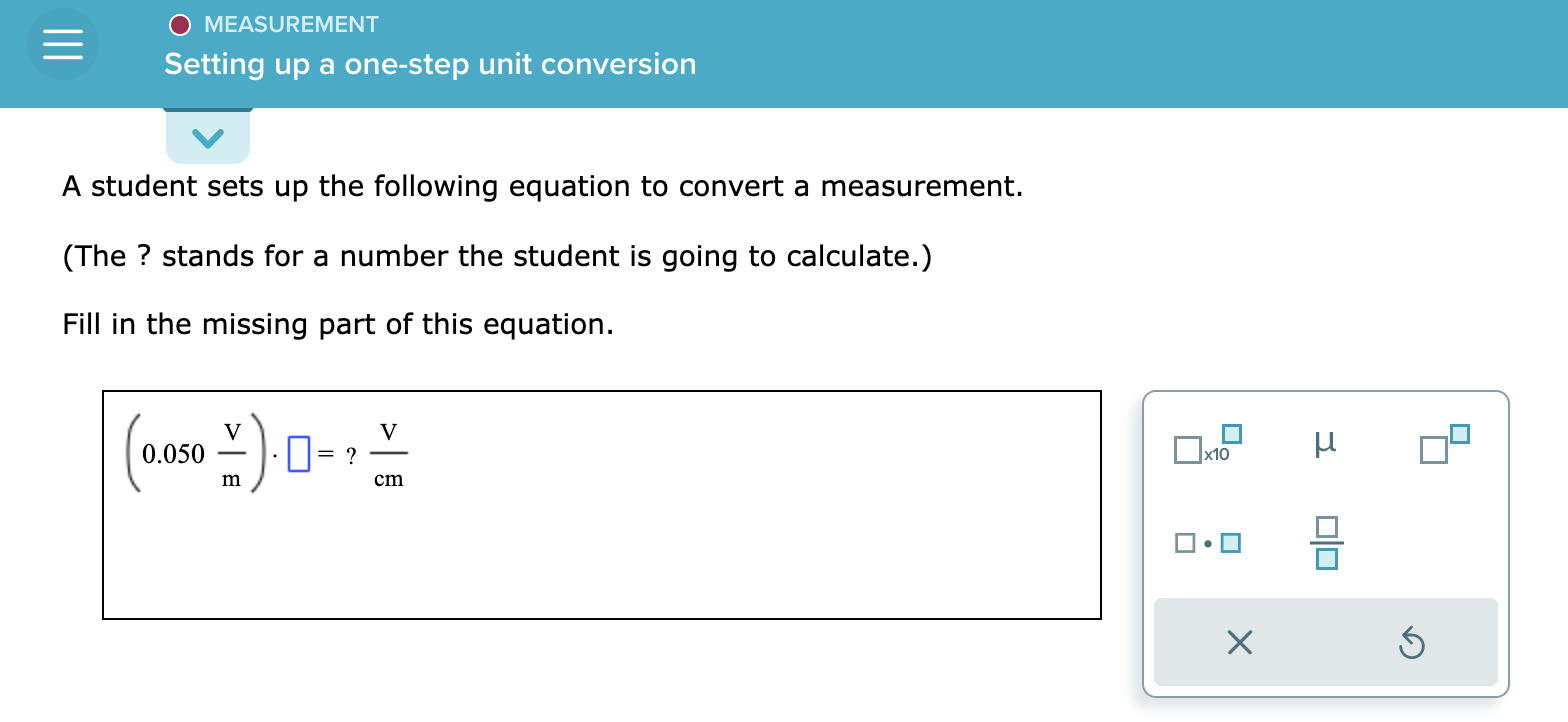Screen dimensions: 1568x722
Task: Insert the multiplication dot template
Action: tap(1208, 541)
